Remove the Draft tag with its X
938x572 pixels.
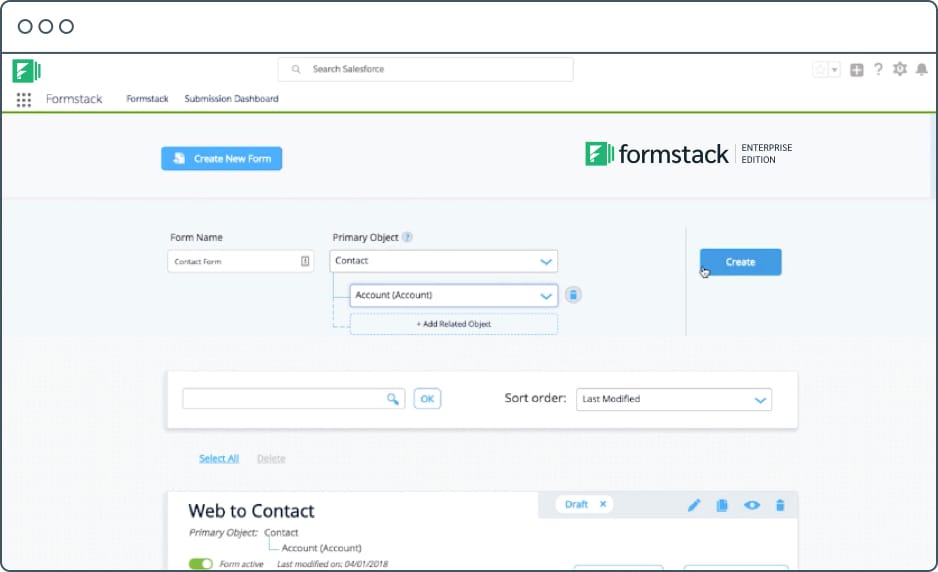[x=603, y=504]
